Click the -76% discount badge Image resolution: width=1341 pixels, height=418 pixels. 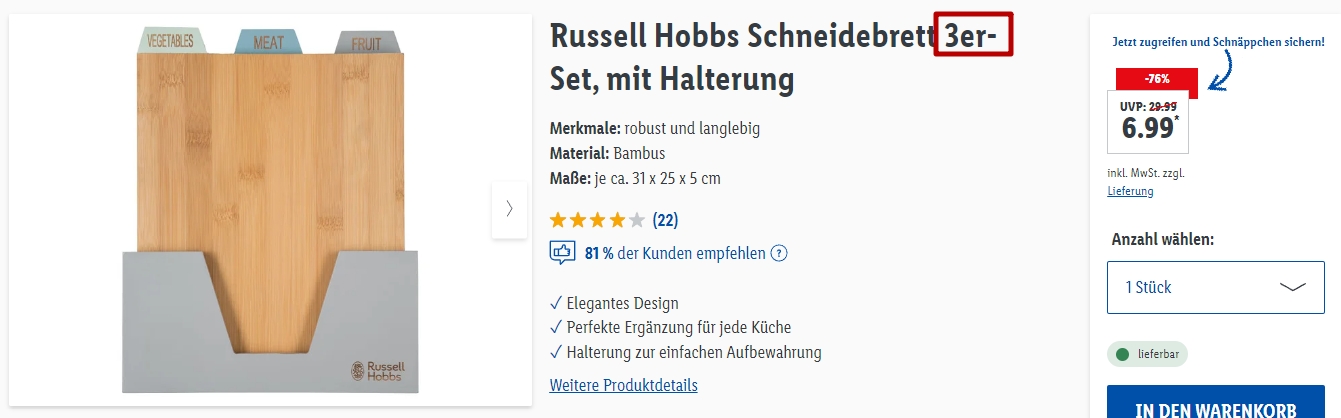point(1159,79)
